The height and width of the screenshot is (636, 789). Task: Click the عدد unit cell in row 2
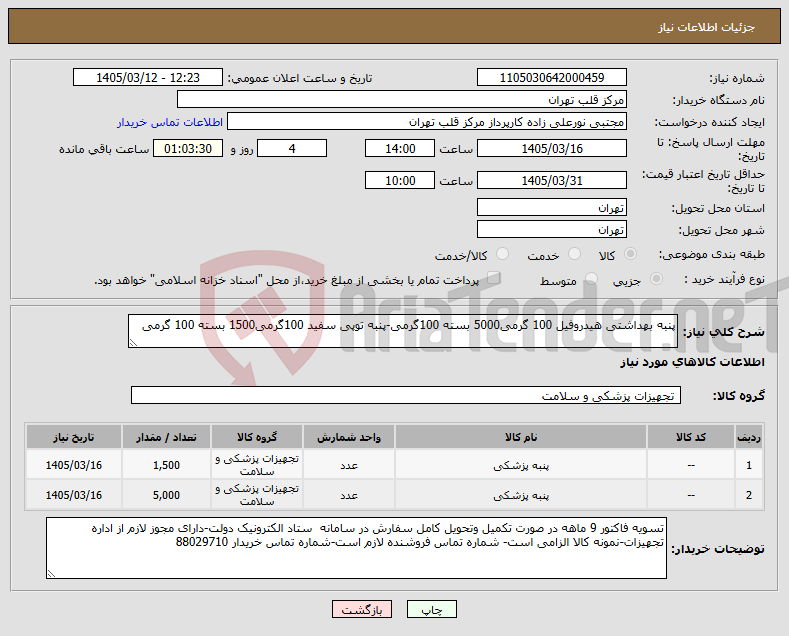349,495
